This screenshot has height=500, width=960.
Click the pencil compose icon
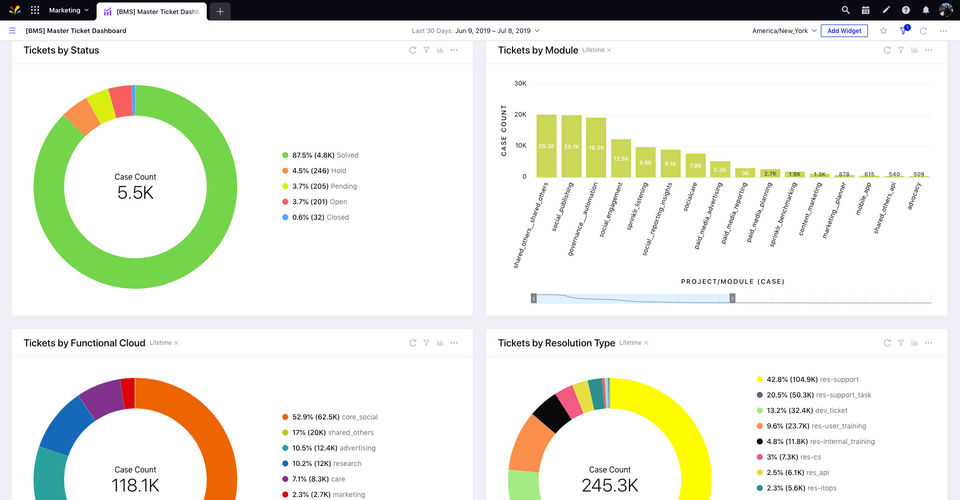tap(886, 10)
